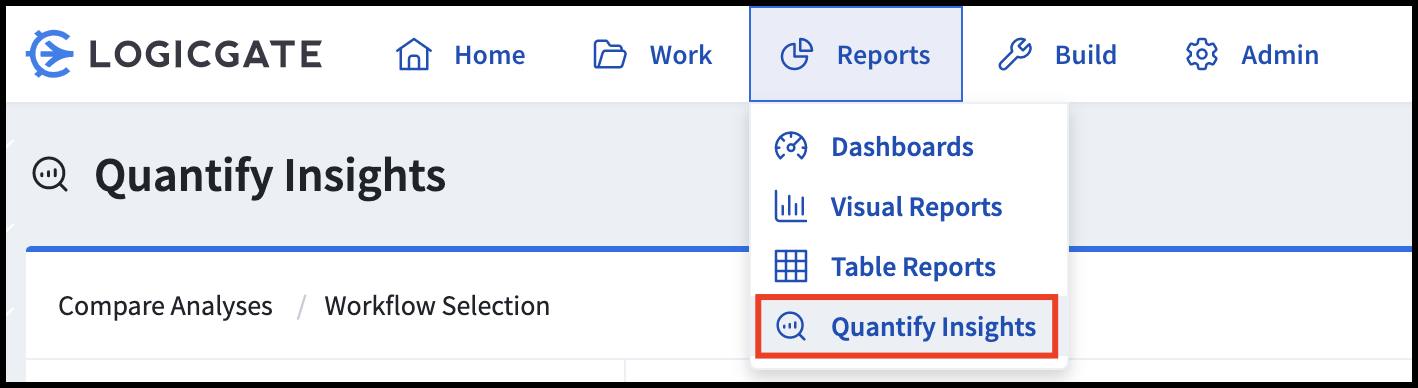
Task: Click the Reports pie chart icon
Action: click(x=796, y=55)
